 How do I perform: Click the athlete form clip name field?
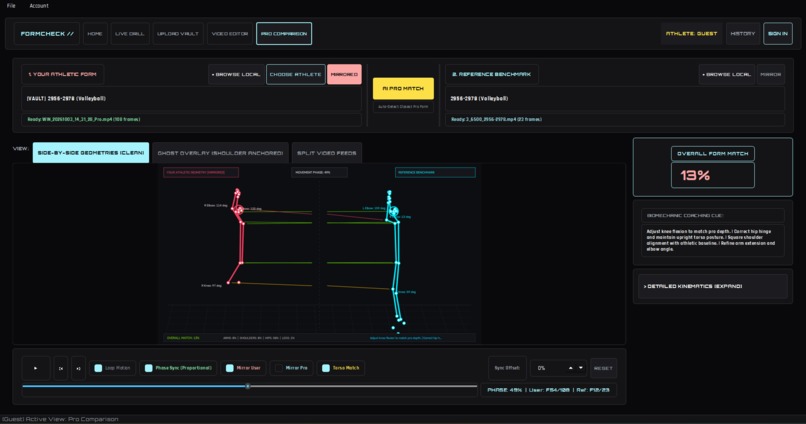click(x=191, y=99)
